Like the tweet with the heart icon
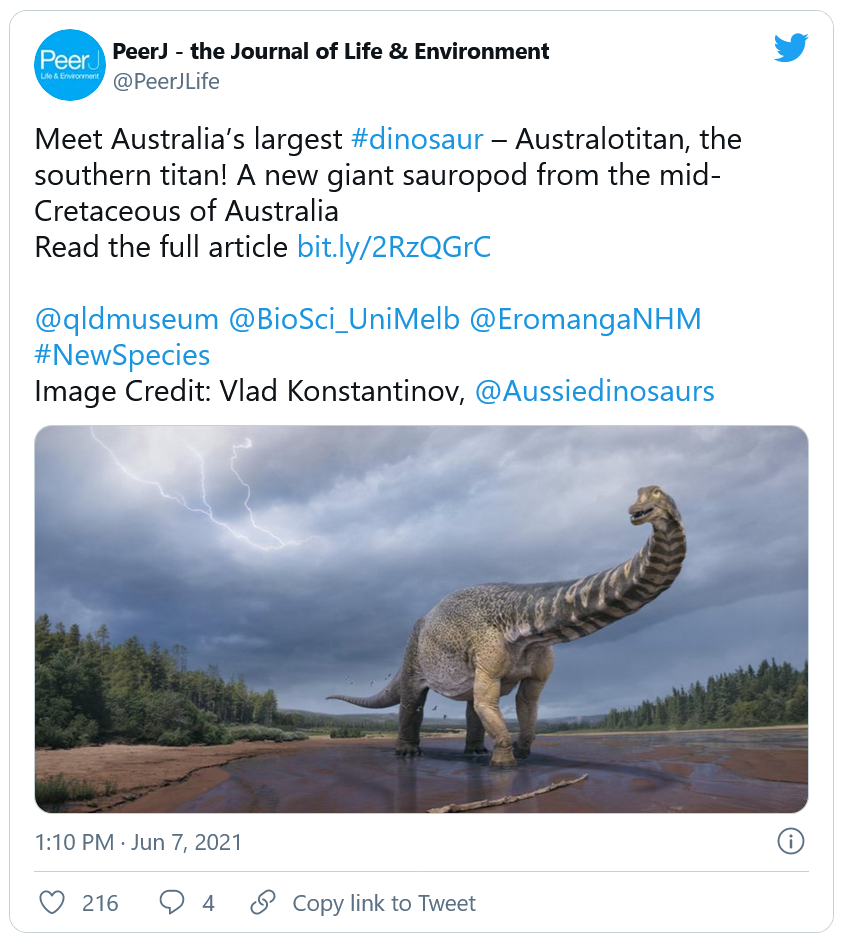843x942 pixels. click(52, 903)
